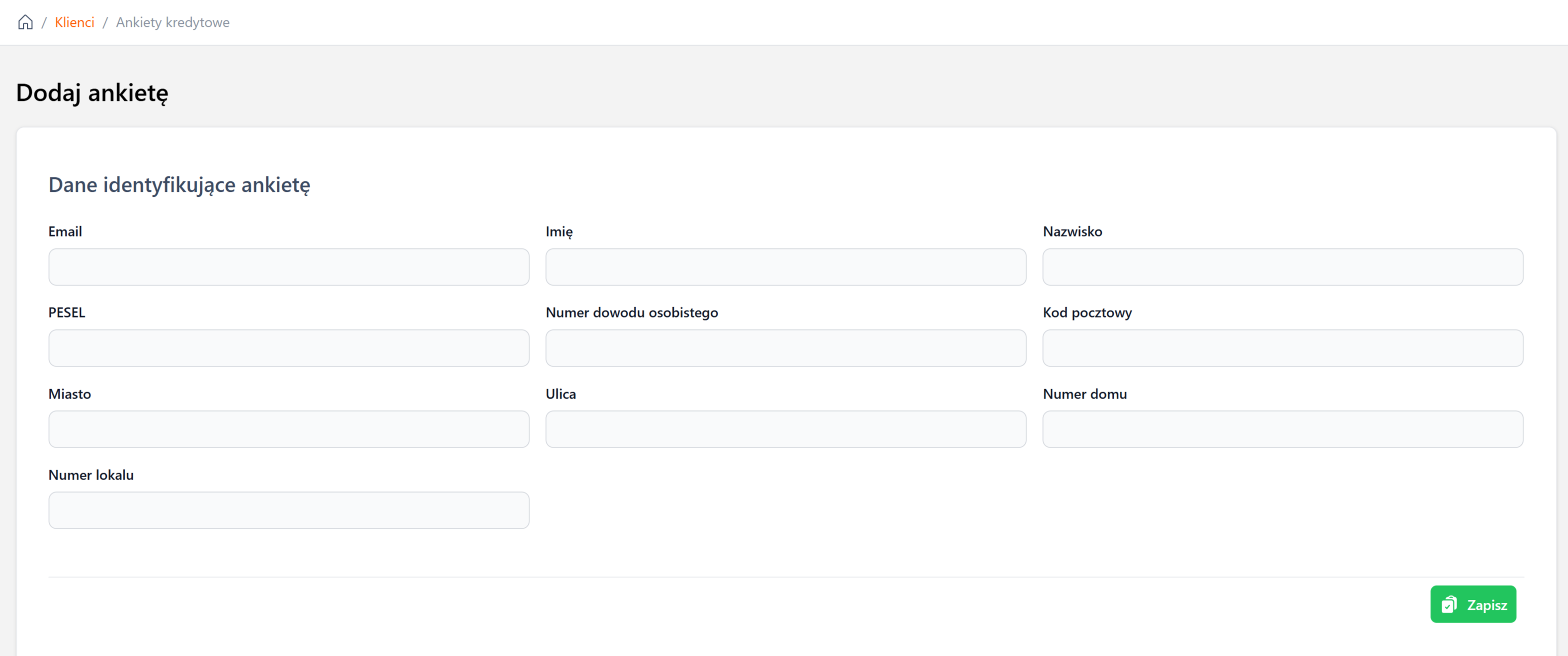Focus the Numer dowodu osobistego field
The width and height of the screenshot is (1568, 656).
point(785,348)
